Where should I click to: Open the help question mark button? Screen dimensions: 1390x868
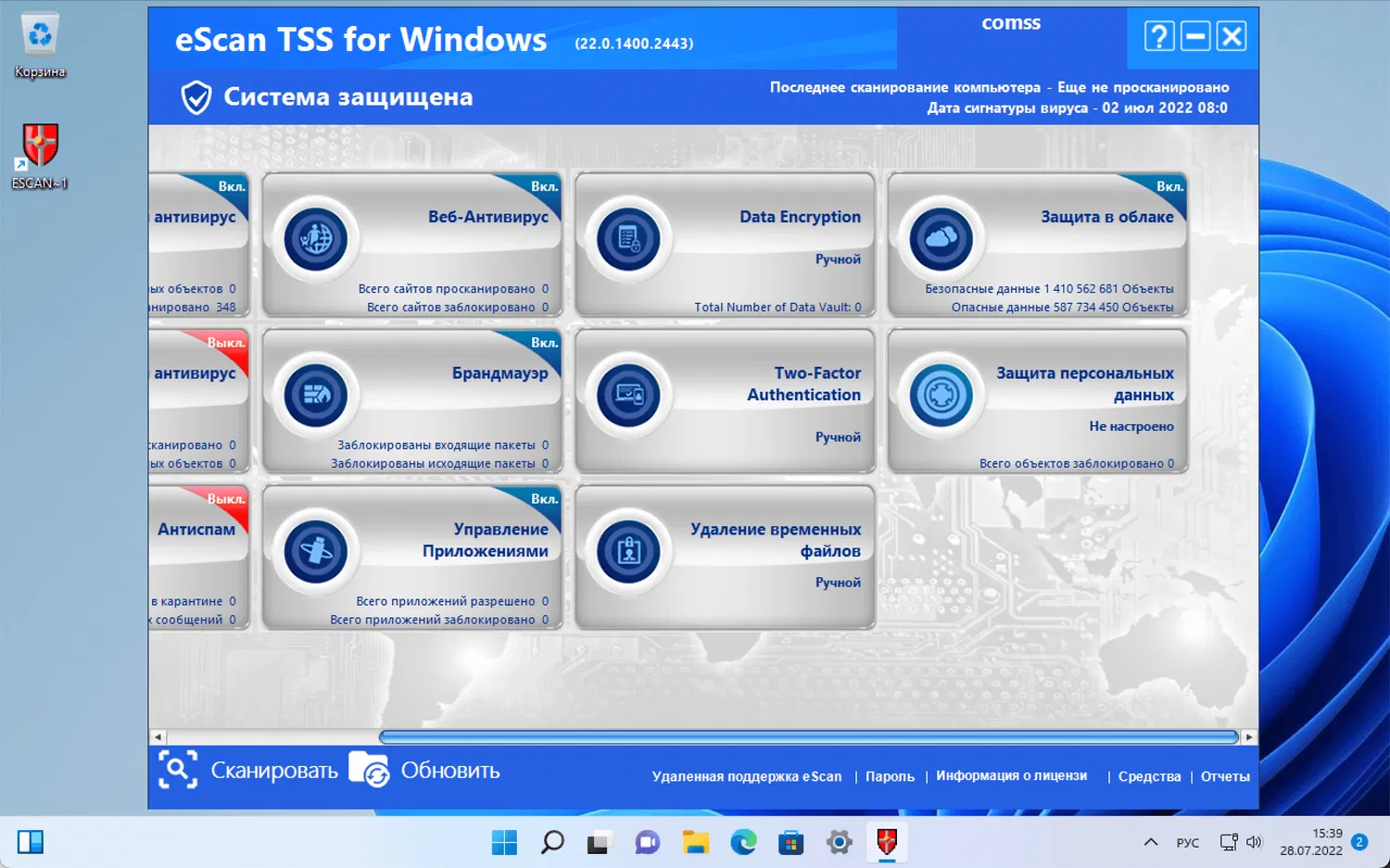tap(1159, 36)
